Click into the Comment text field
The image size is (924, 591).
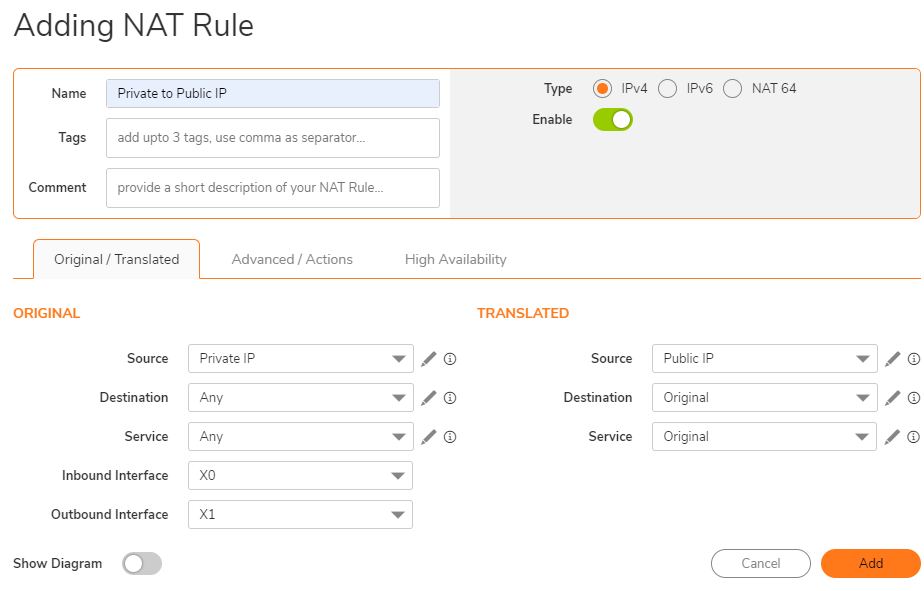272,188
